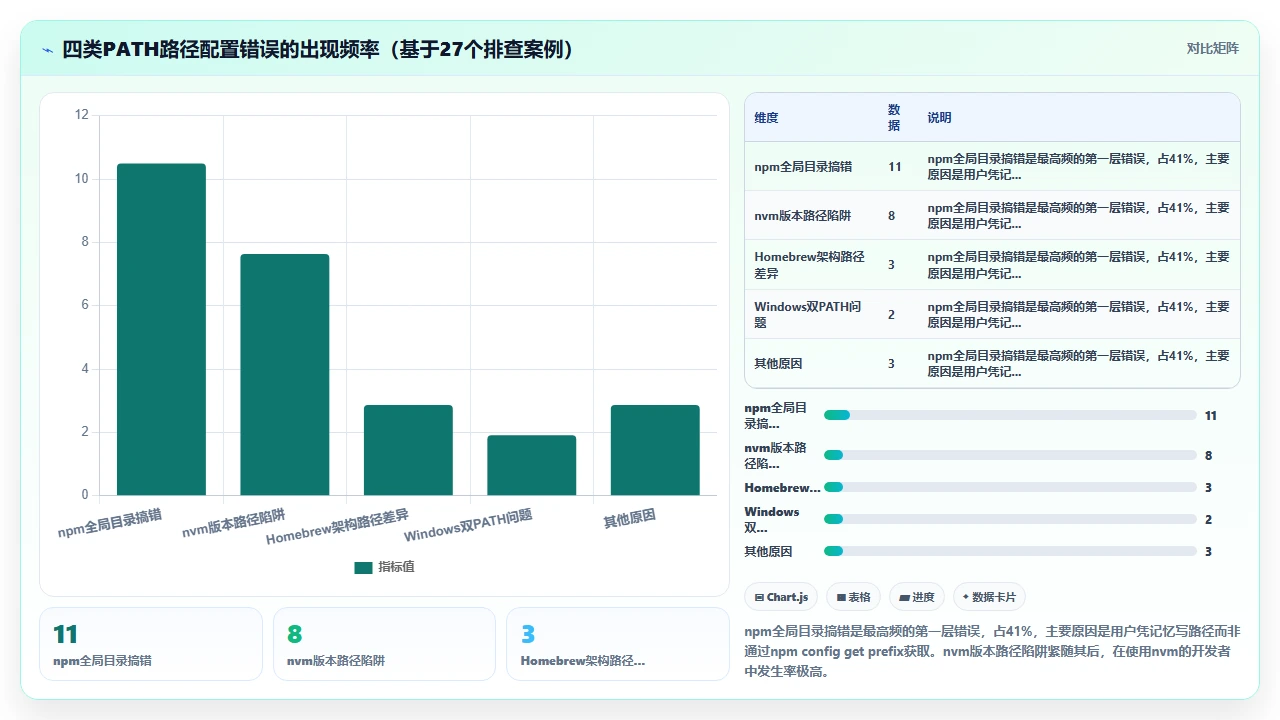Click the 数据 column header in the table
The width and height of the screenshot is (1280, 720).
coord(894,117)
